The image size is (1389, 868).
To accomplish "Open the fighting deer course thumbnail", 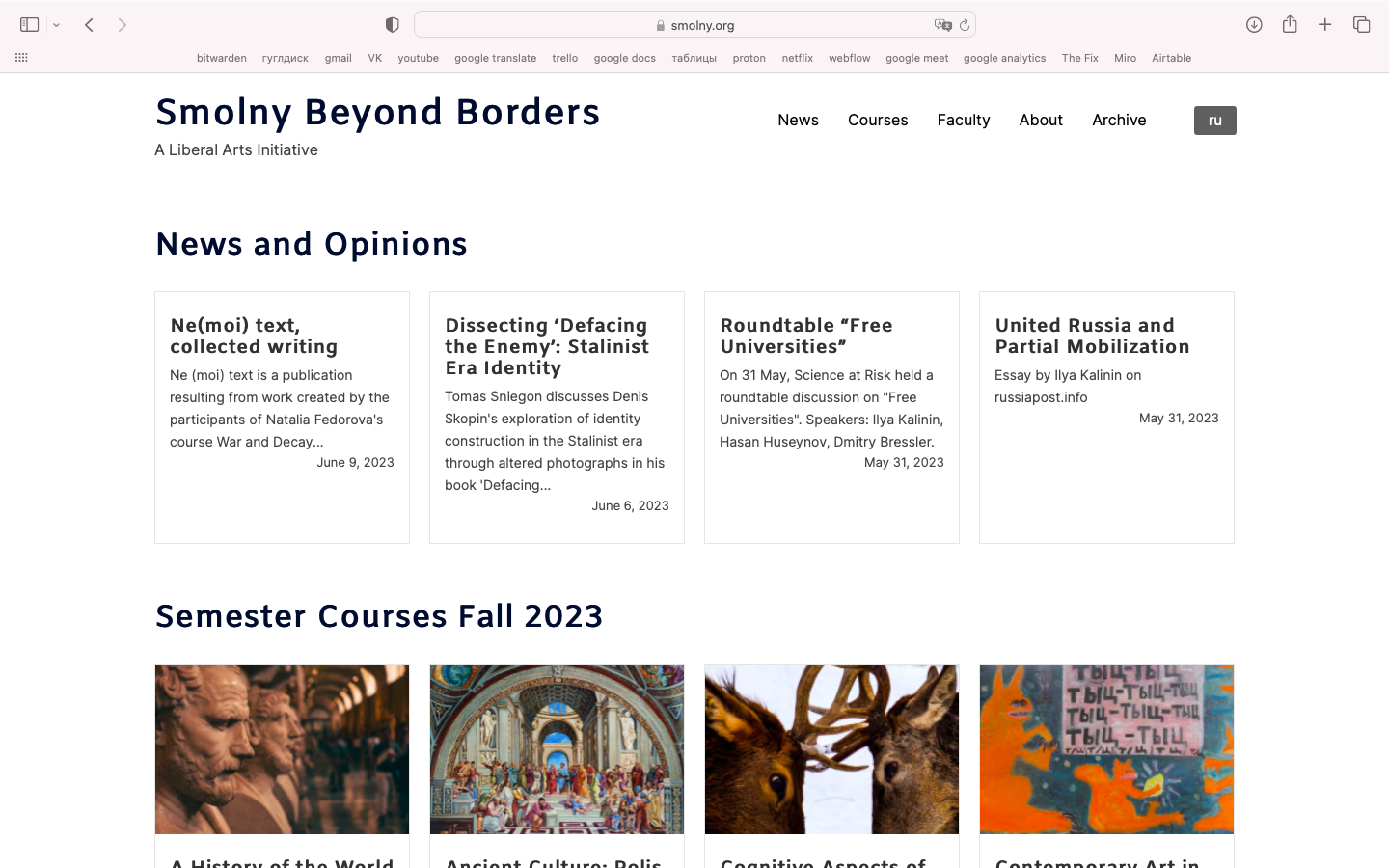I will [831, 748].
